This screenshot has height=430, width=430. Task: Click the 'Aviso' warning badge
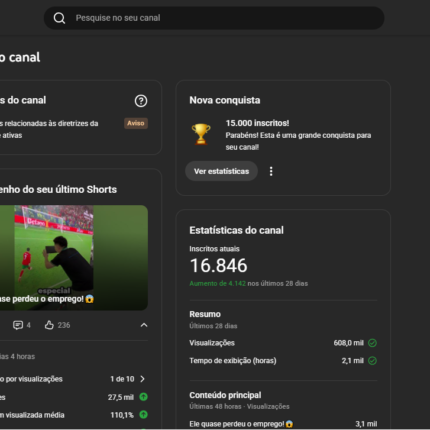(136, 123)
